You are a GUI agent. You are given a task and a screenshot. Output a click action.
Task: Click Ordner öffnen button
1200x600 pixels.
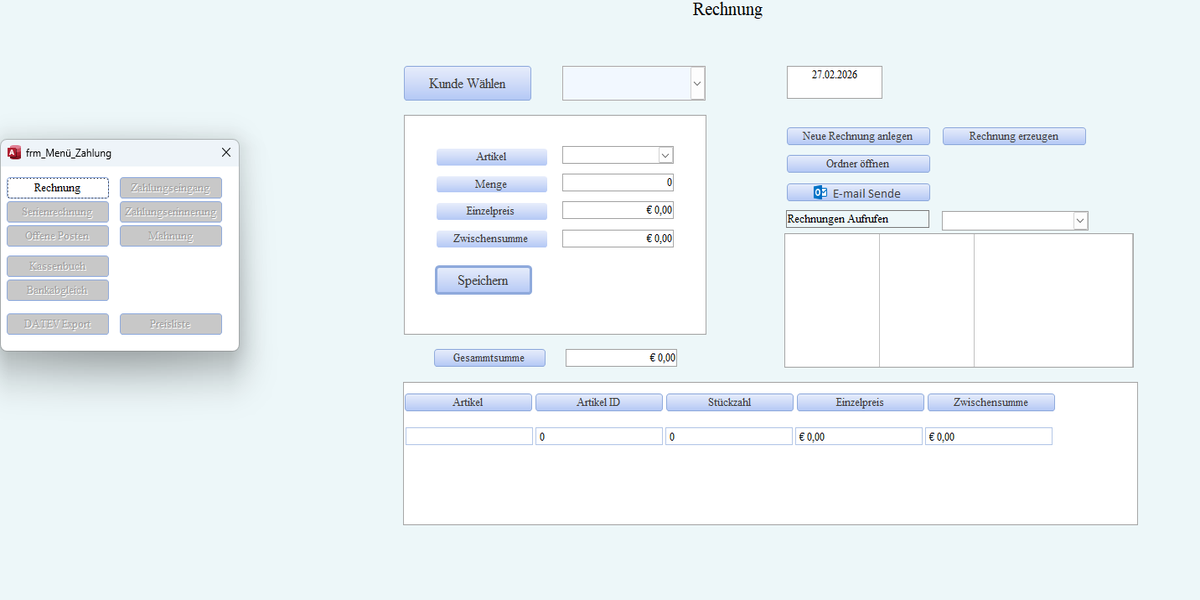(858, 164)
